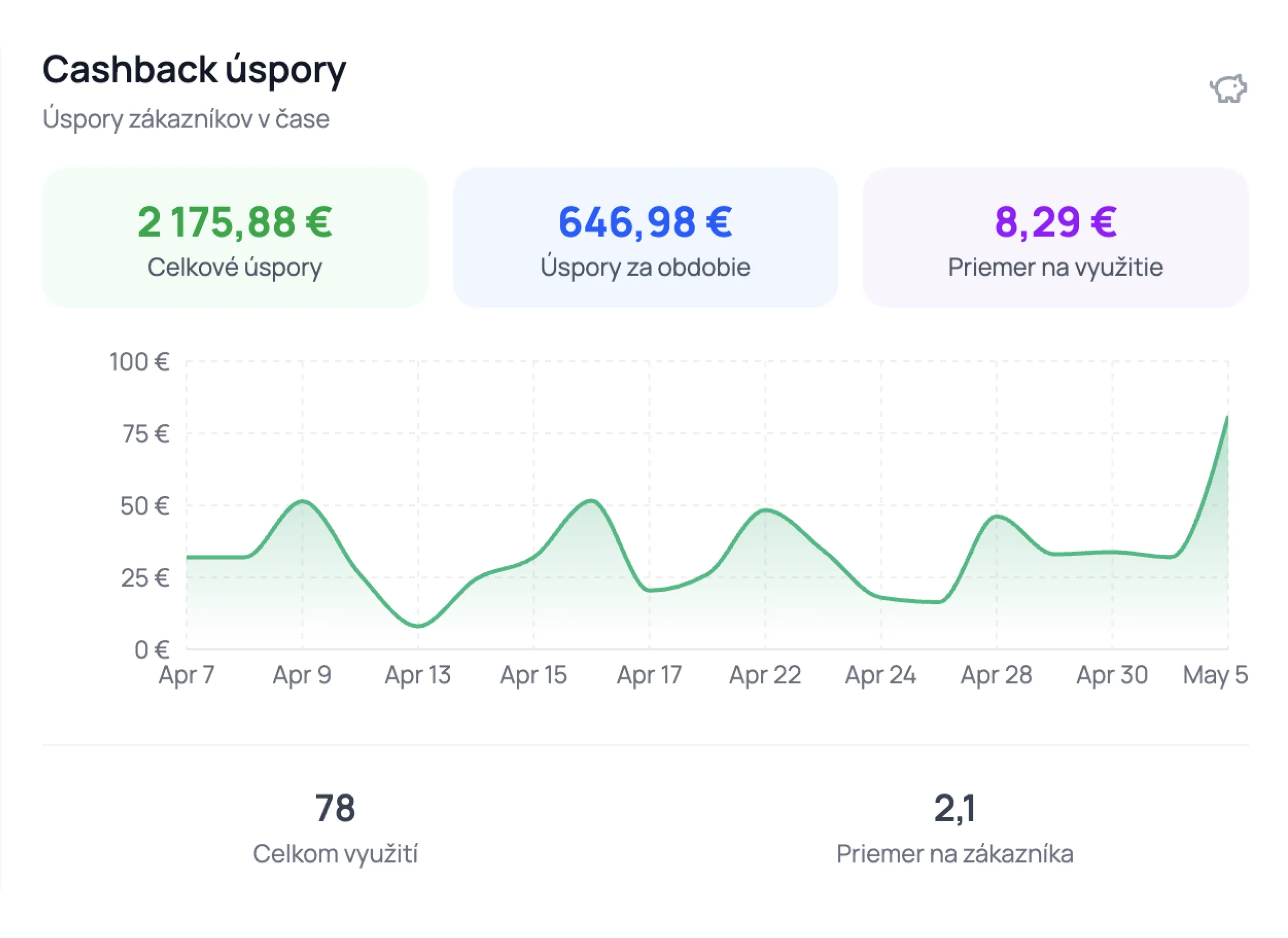The height and width of the screenshot is (938, 1288).
Task: Click the chart line low point at Apr 13
Action: (x=418, y=626)
